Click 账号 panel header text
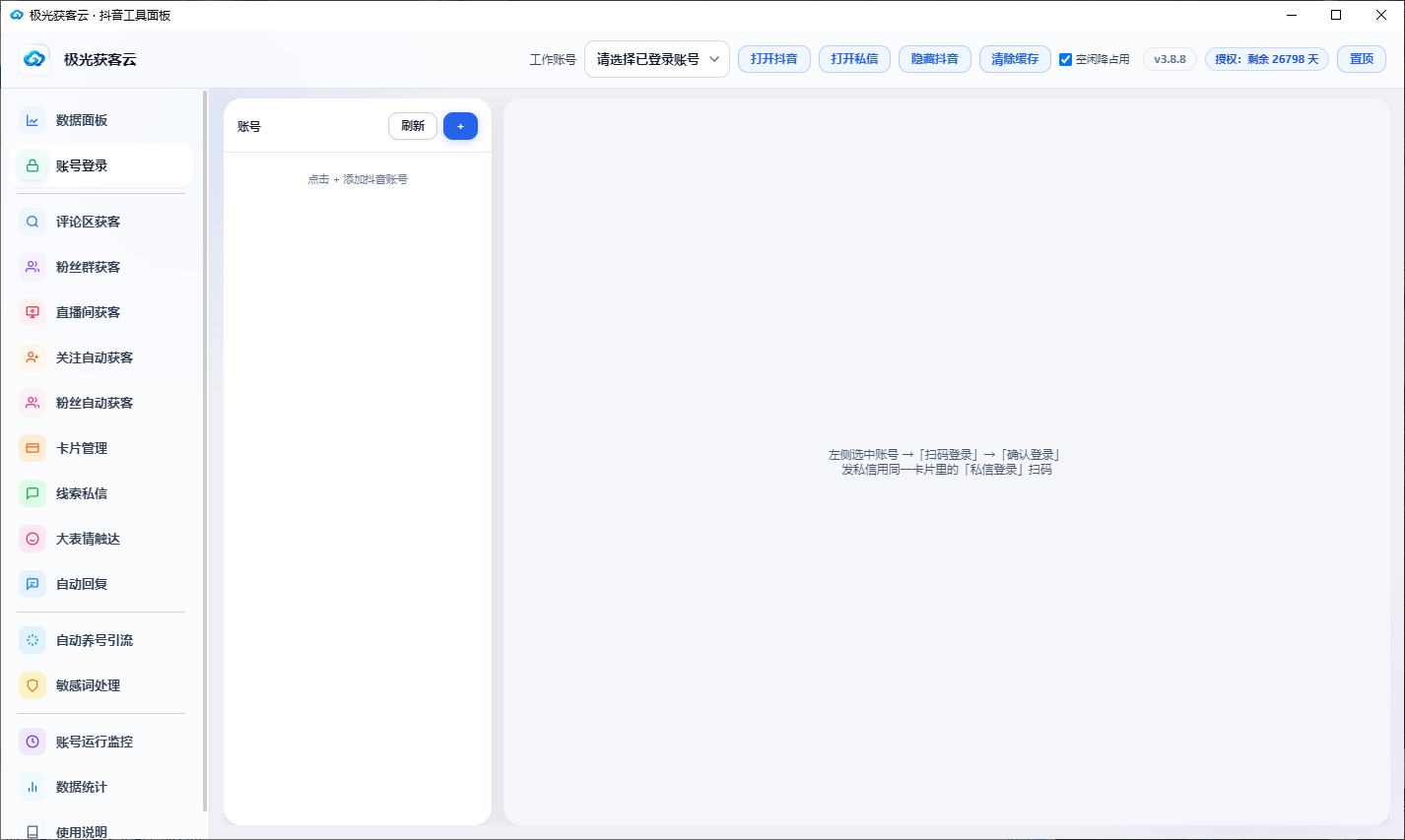 tap(249, 127)
